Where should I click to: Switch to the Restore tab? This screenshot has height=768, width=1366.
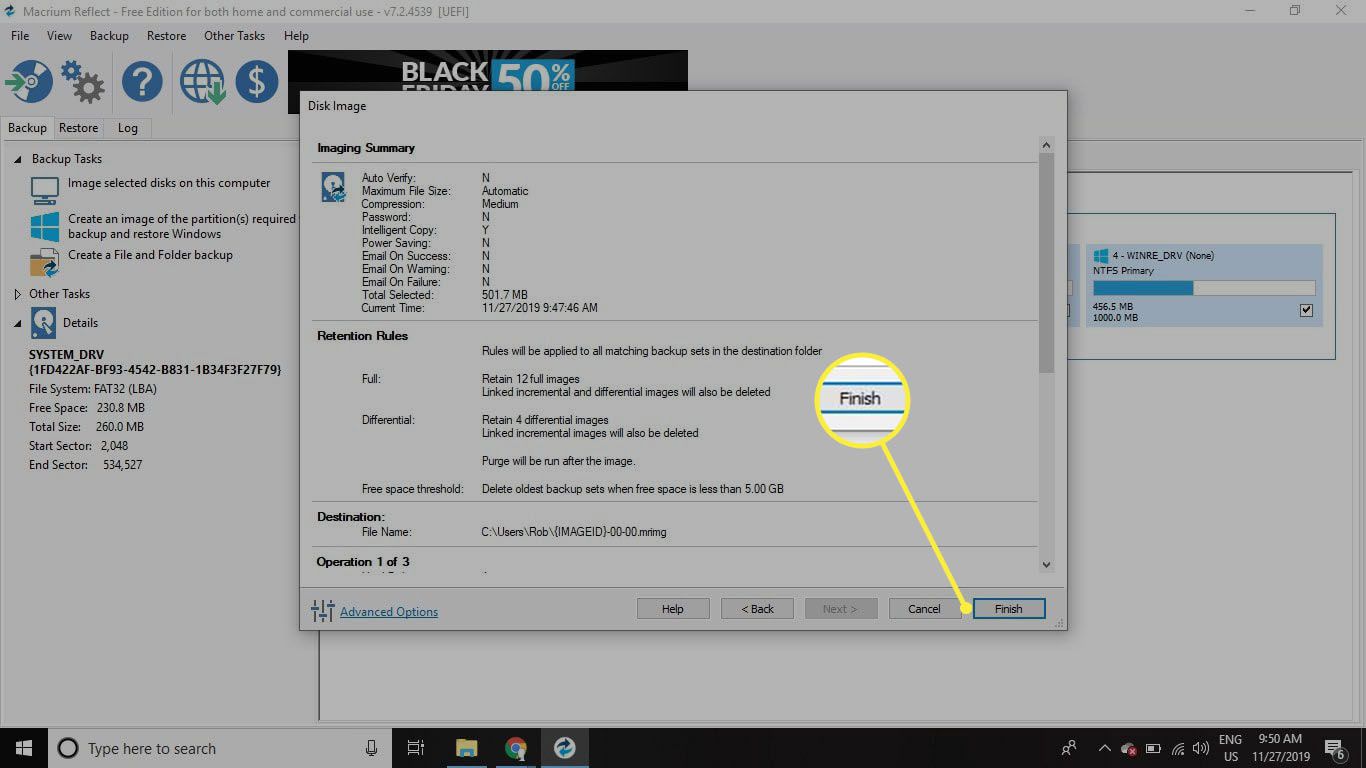point(78,128)
